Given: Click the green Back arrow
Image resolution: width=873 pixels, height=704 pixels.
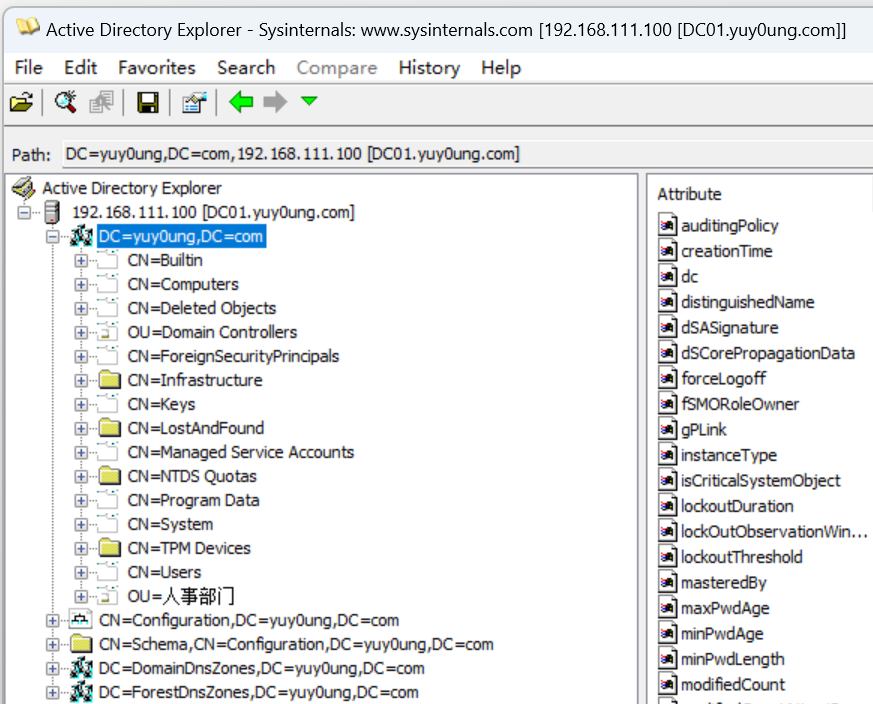Looking at the screenshot, I should (241, 102).
